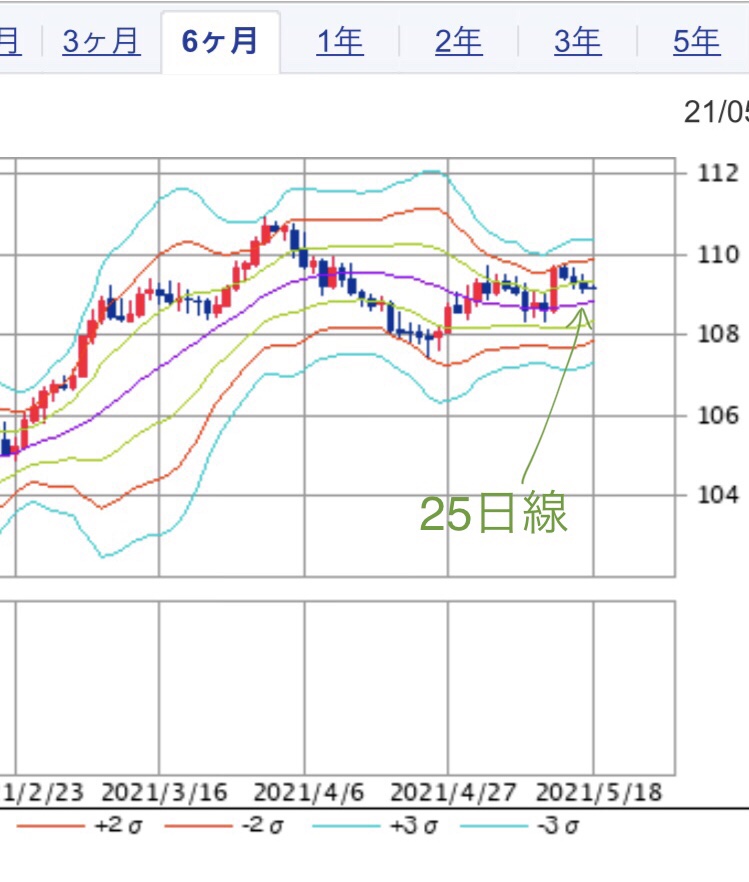
Task: Click the orange -2σ legend line sample
Action: pos(198,826)
